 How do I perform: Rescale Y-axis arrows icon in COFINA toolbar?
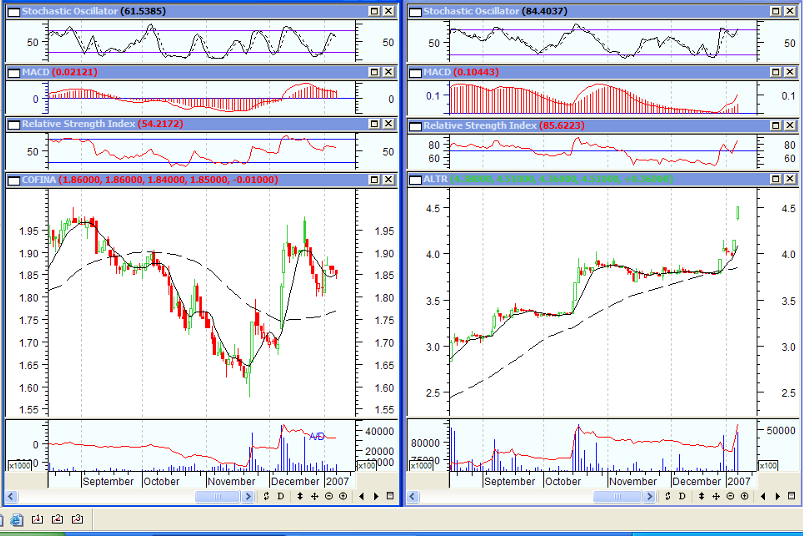[300, 496]
